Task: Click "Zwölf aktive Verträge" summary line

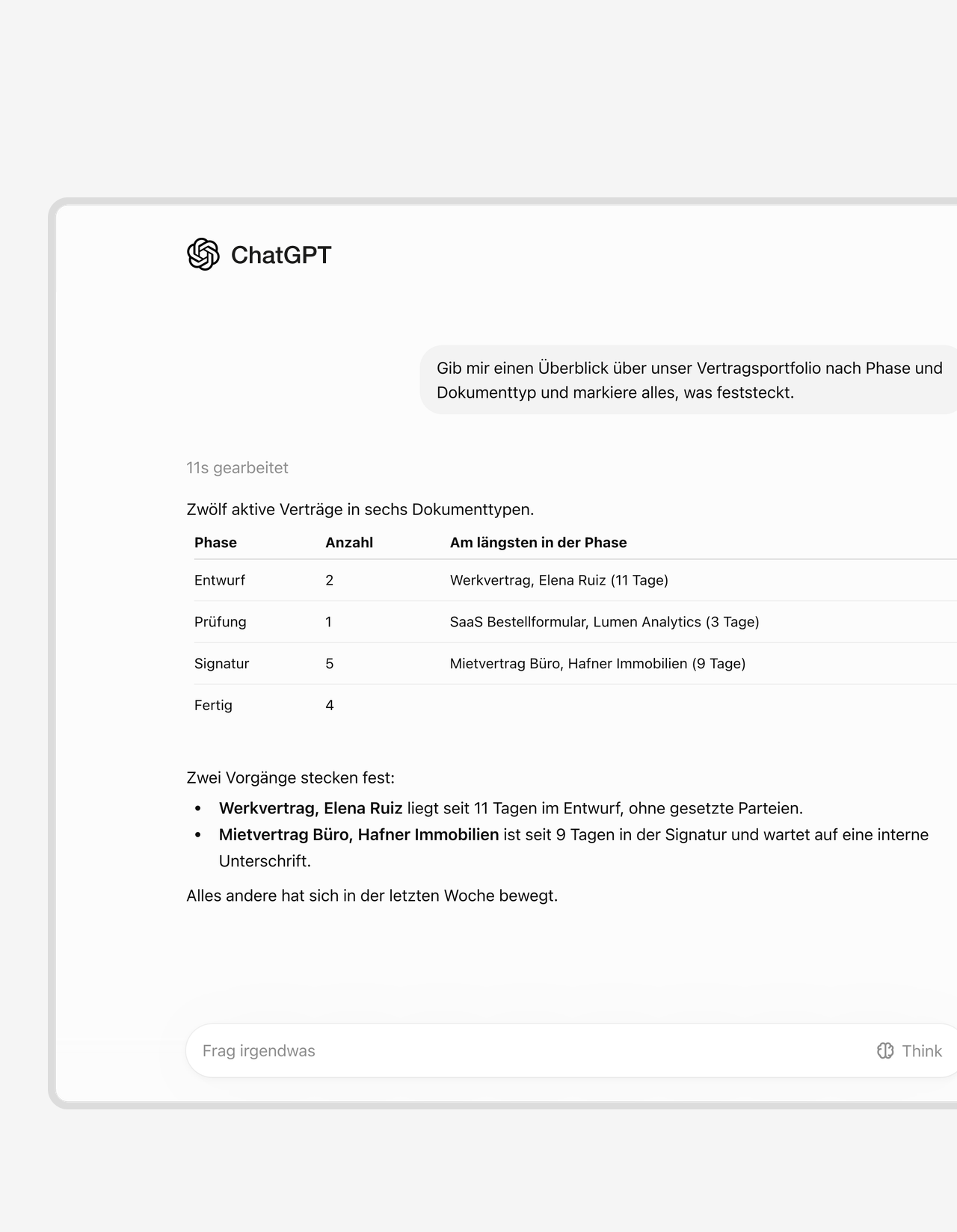Action: [x=360, y=510]
